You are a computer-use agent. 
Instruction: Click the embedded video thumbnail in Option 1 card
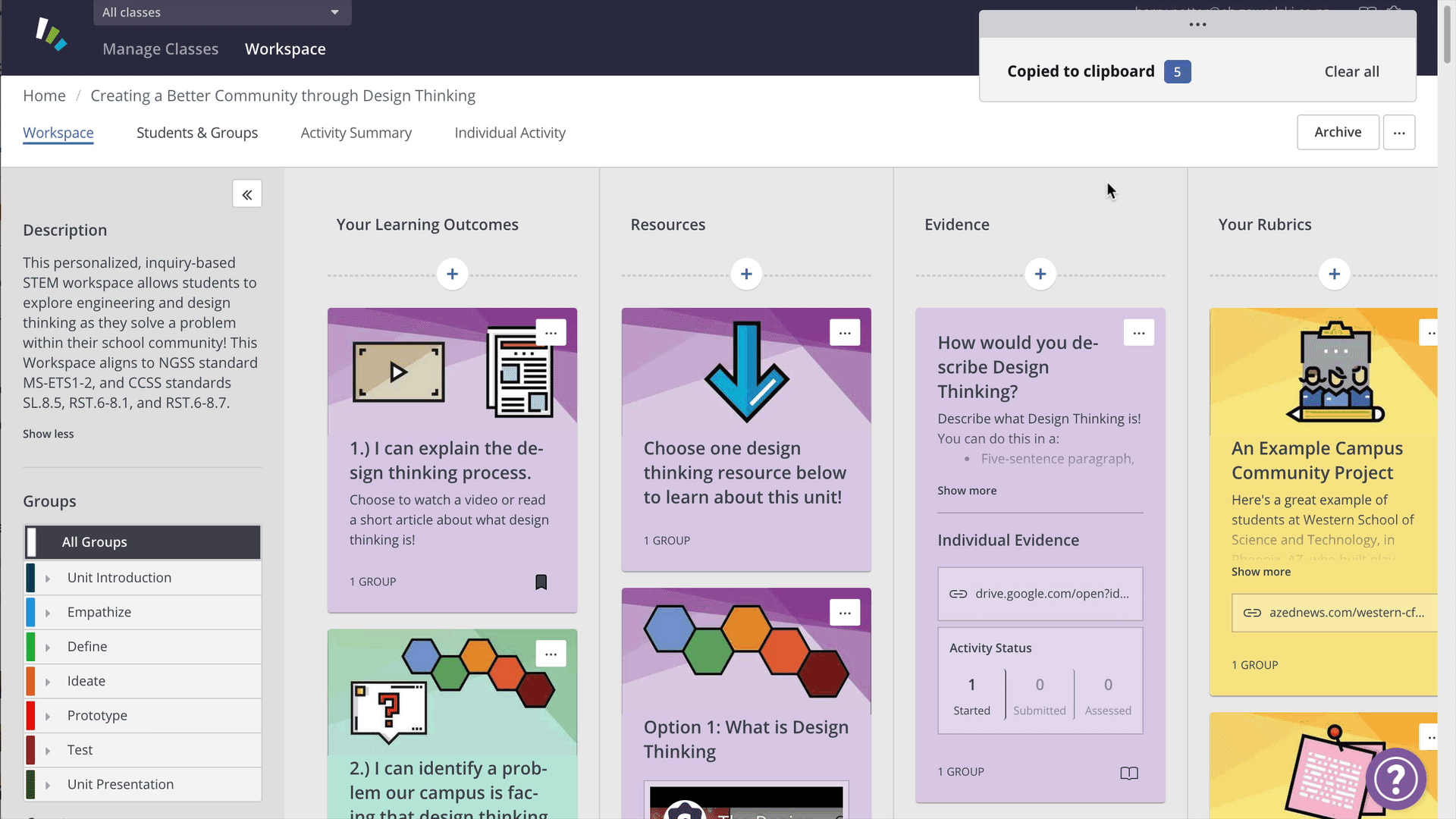[746, 802]
